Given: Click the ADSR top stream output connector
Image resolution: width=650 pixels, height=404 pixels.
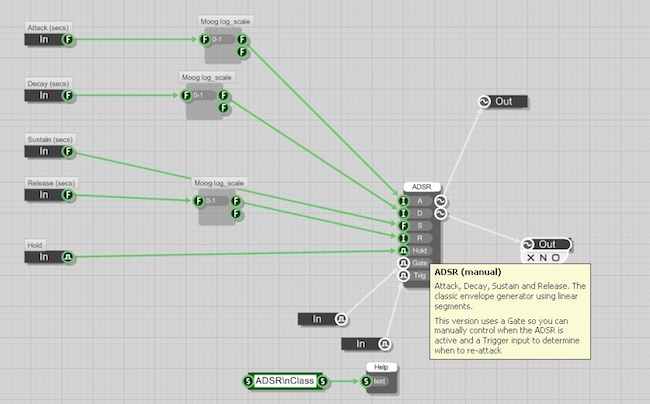Looking at the screenshot, I should [x=441, y=200].
